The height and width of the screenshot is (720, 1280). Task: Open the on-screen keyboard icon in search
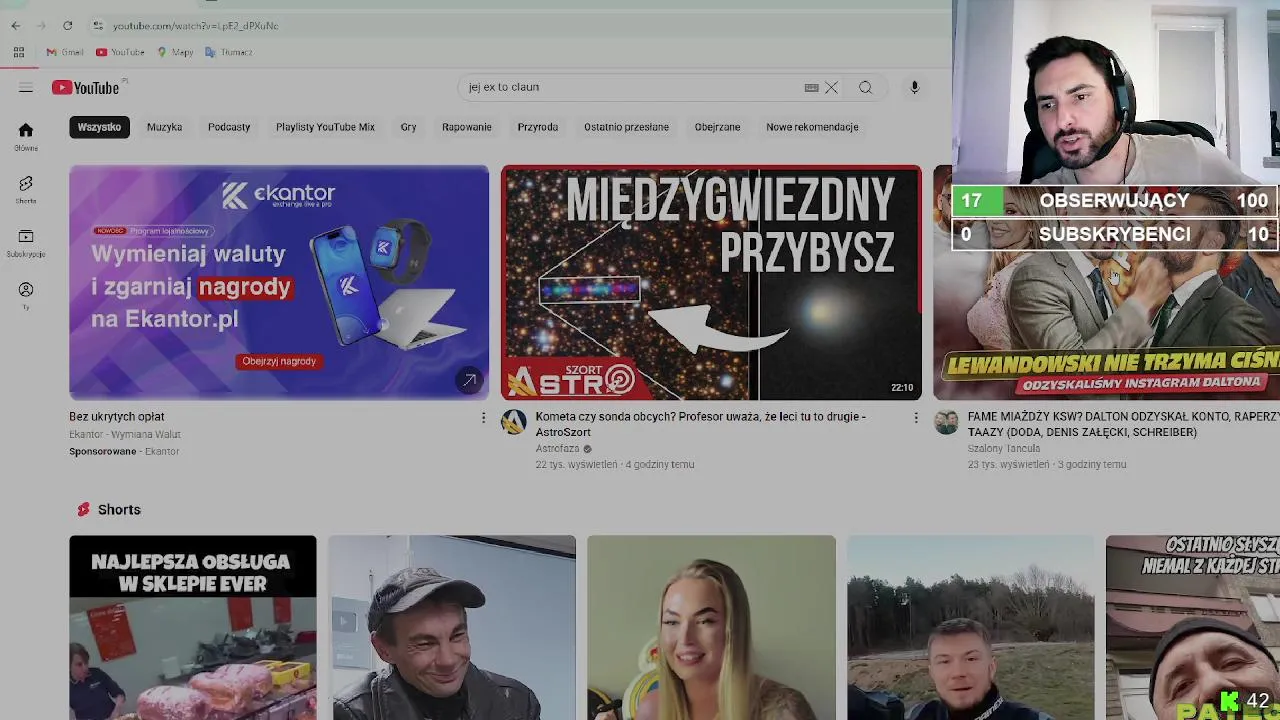pyautogui.click(x=812, y=88)
